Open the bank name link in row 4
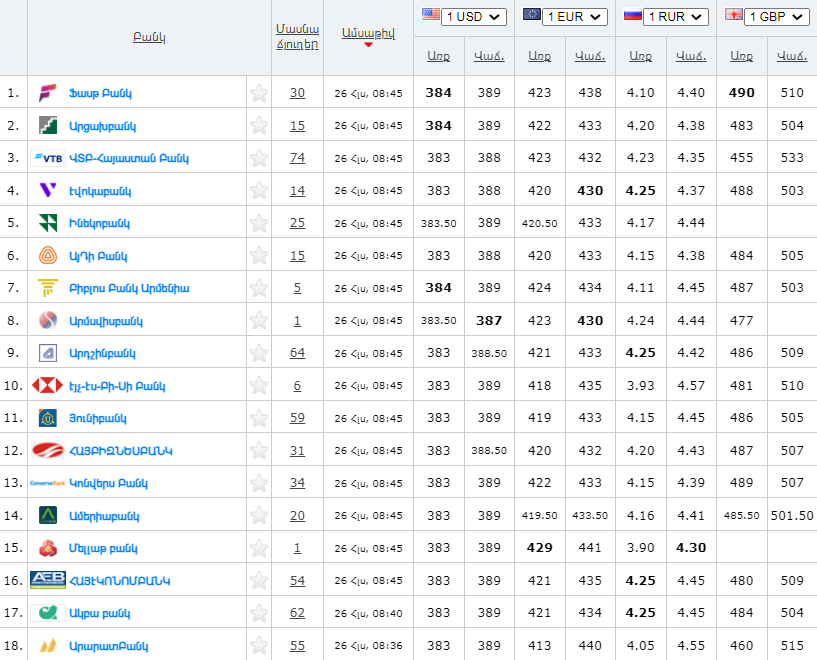Viewport: 817px width, 660px height. (100, 191)
